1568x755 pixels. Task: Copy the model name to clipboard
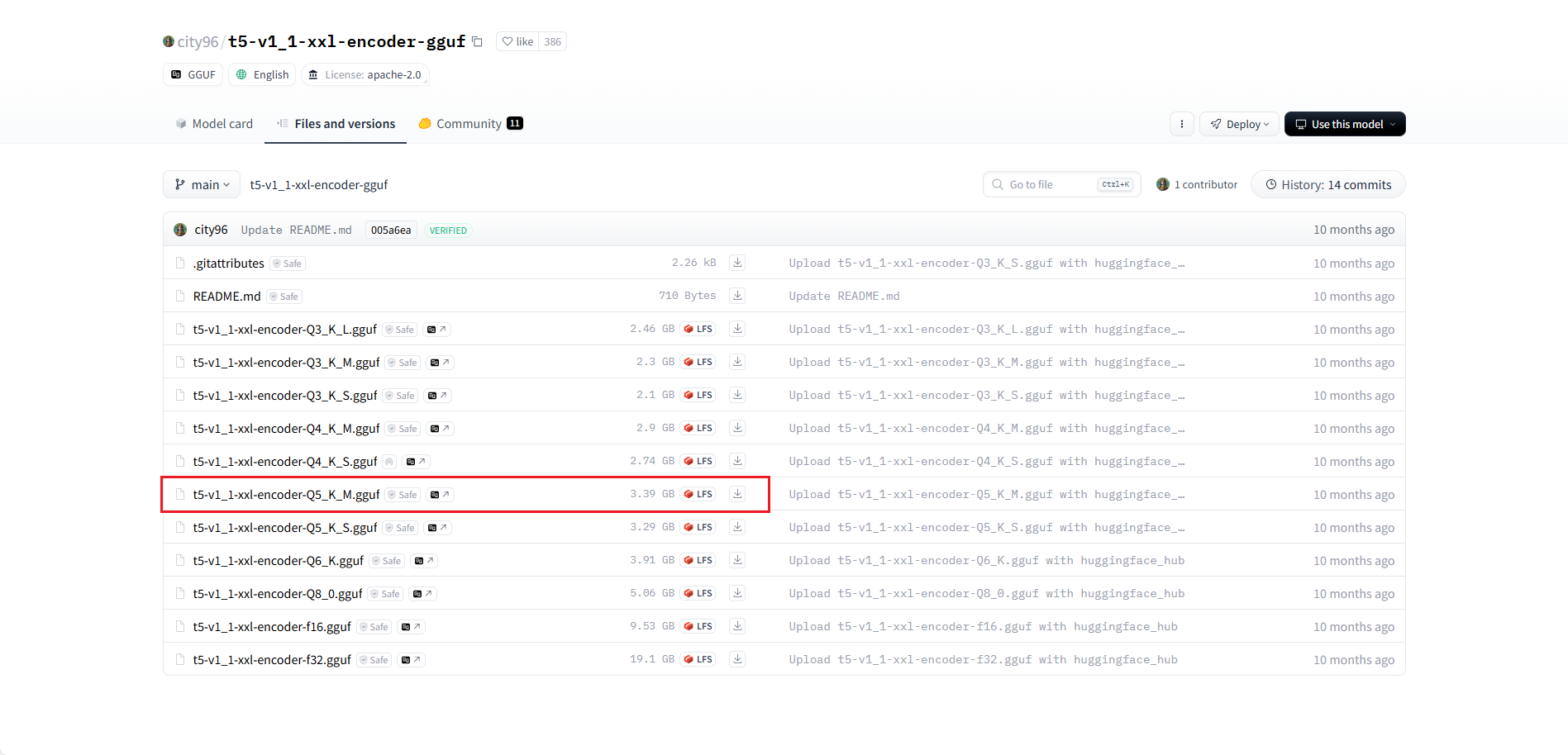[477, 41]
